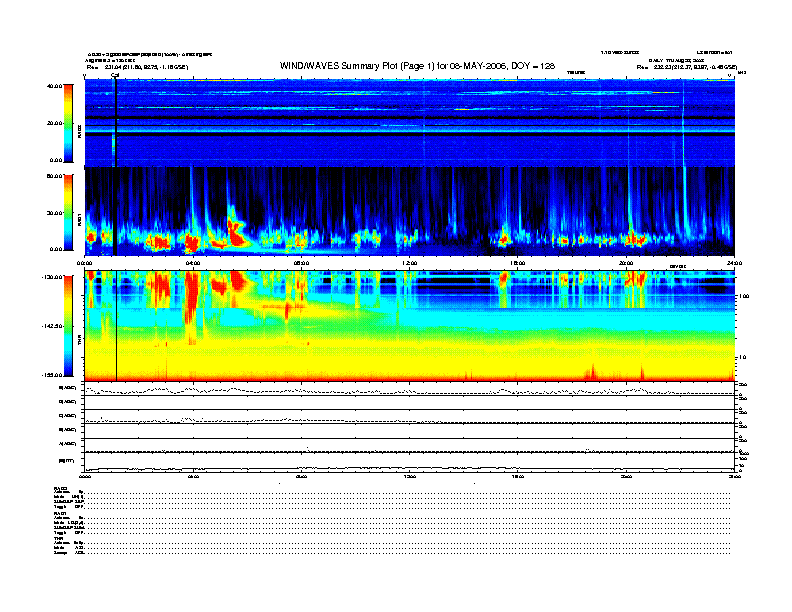Click the RAD2 spectrogram panel
The image size is (792, 612).
pyautogui.click(x=410, y=123)
